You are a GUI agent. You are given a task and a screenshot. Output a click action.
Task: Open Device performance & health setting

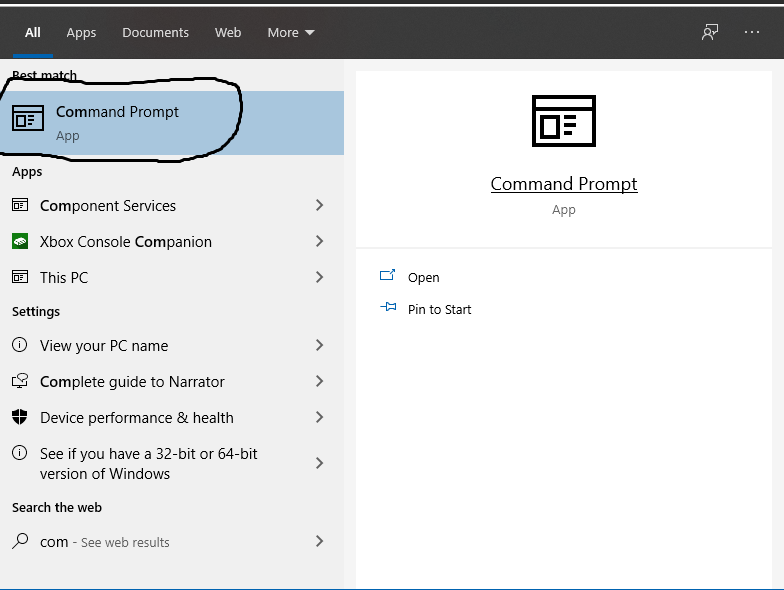[x=172, y=418]
